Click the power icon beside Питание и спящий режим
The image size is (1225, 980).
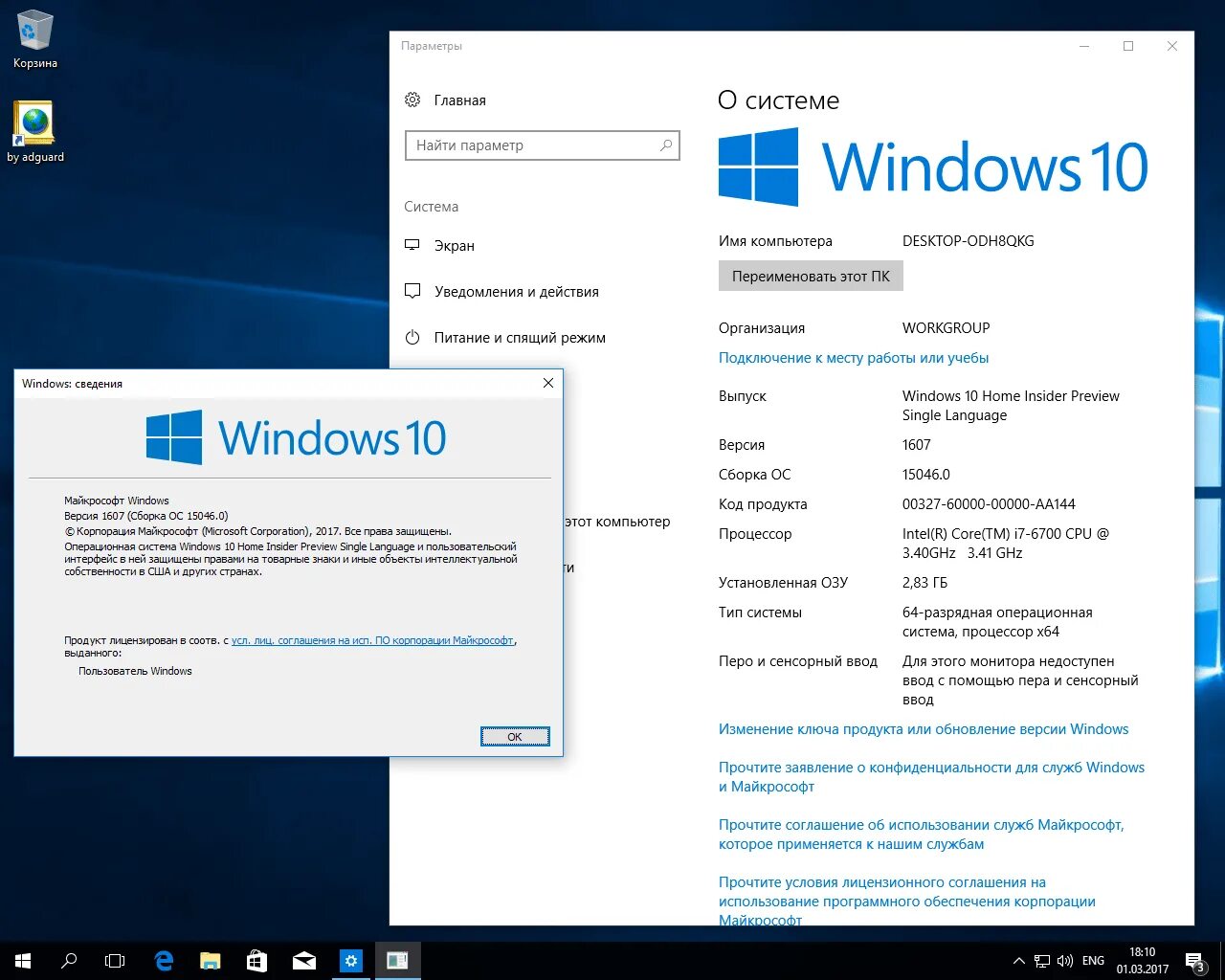pyautogui.click(x=412, y=337)
